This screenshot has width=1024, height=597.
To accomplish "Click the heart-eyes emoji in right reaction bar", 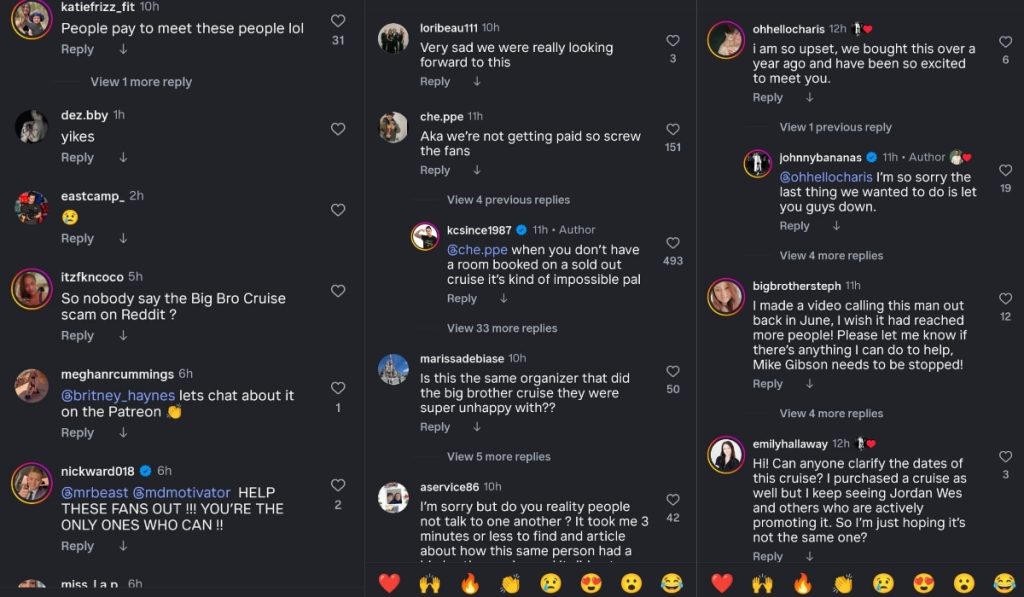I will [923, 583].
